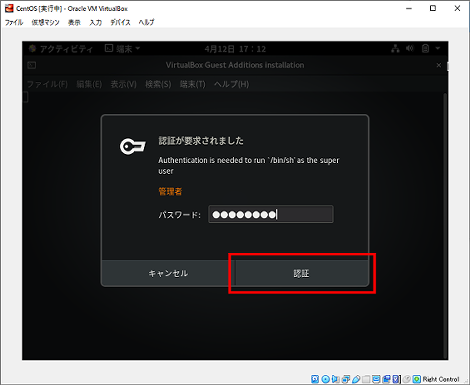470x385 pixels.
Task: Click the virtualization features V icon
Action: tap(396, 379)
